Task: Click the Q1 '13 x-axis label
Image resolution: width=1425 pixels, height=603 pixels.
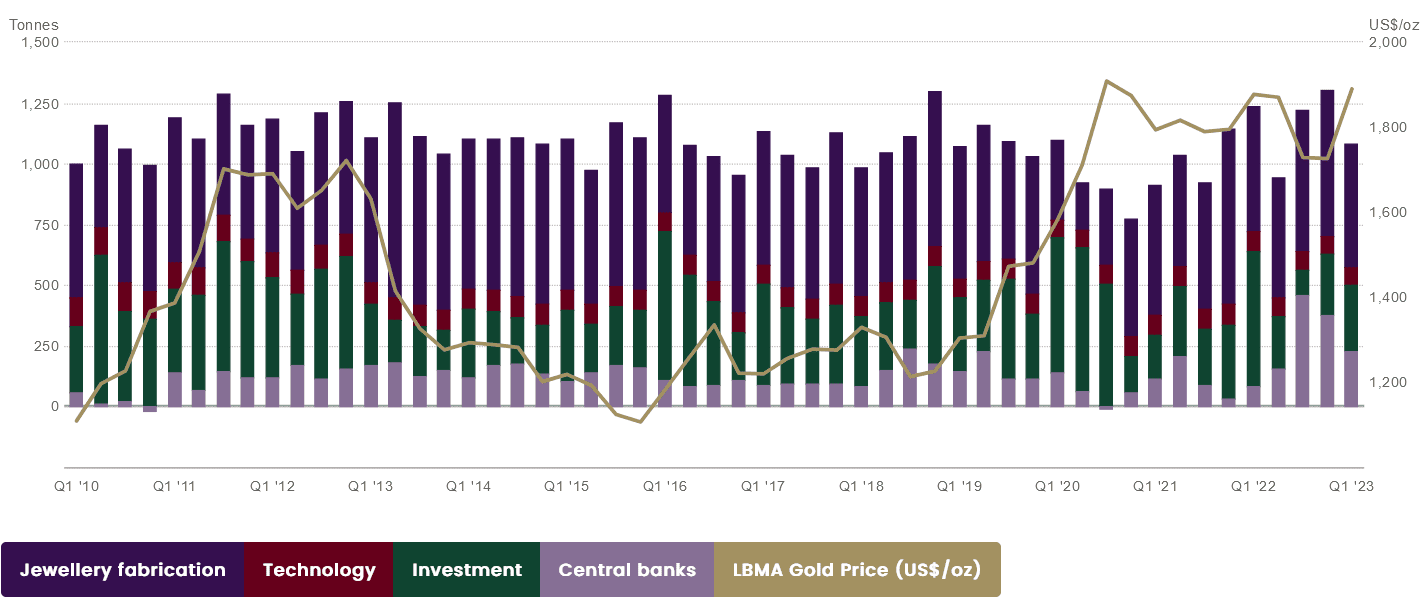Action: (x=371, y=487)
